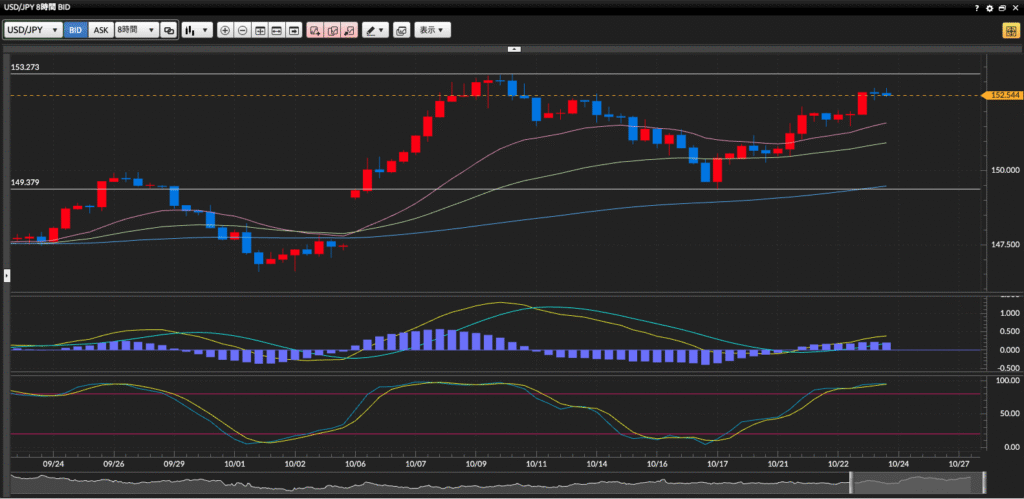Open help via question mark icon
Screen dimensions: 1024x499
[977, 7]
